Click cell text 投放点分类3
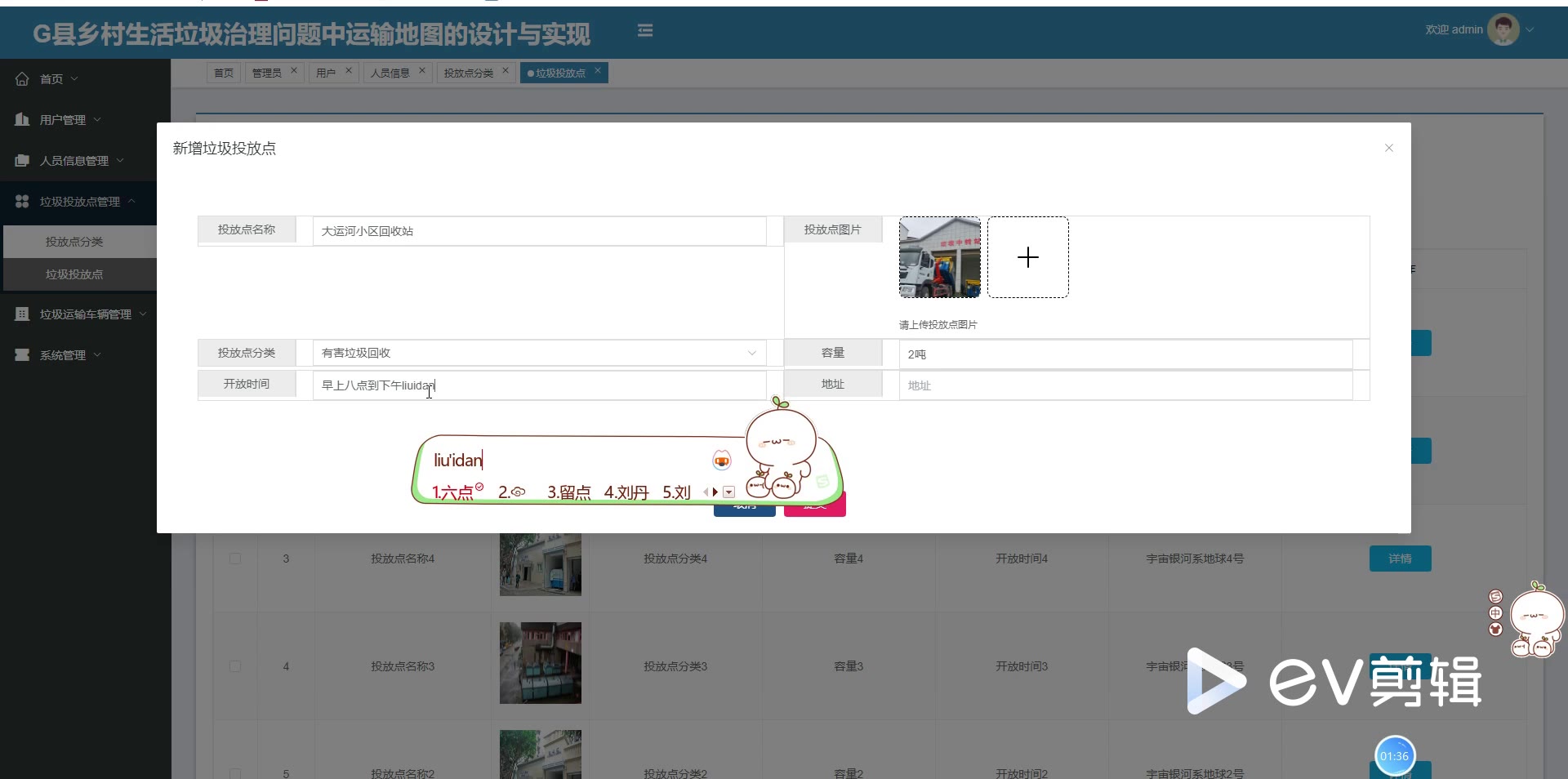Image resolution: width=1568 pixels, height=779 pixels. [x=675, y=666]
